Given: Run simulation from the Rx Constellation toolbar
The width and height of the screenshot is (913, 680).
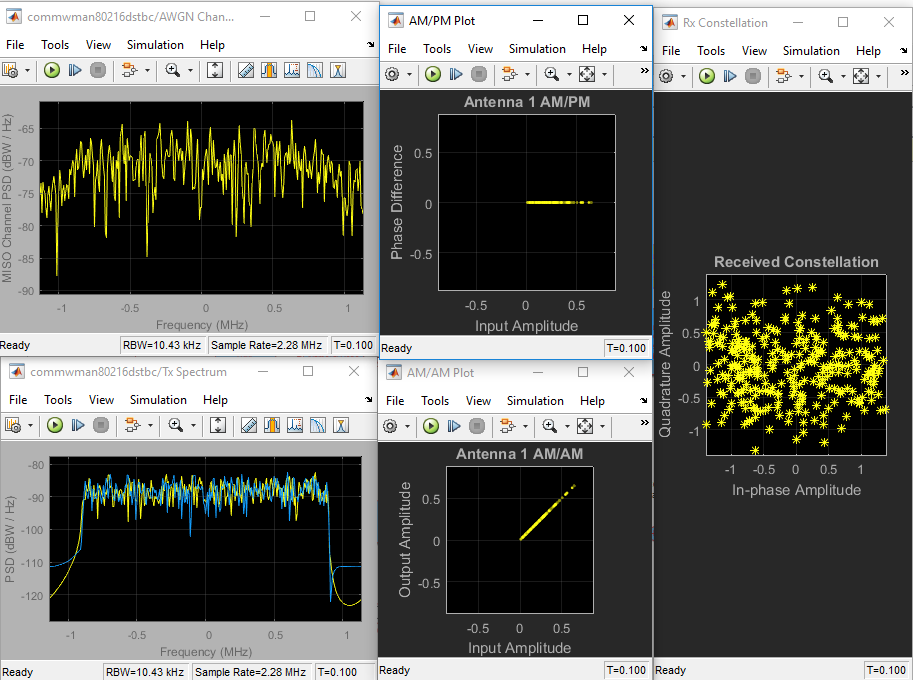Looking at the screenshot, I should click(x=707, y=76).
